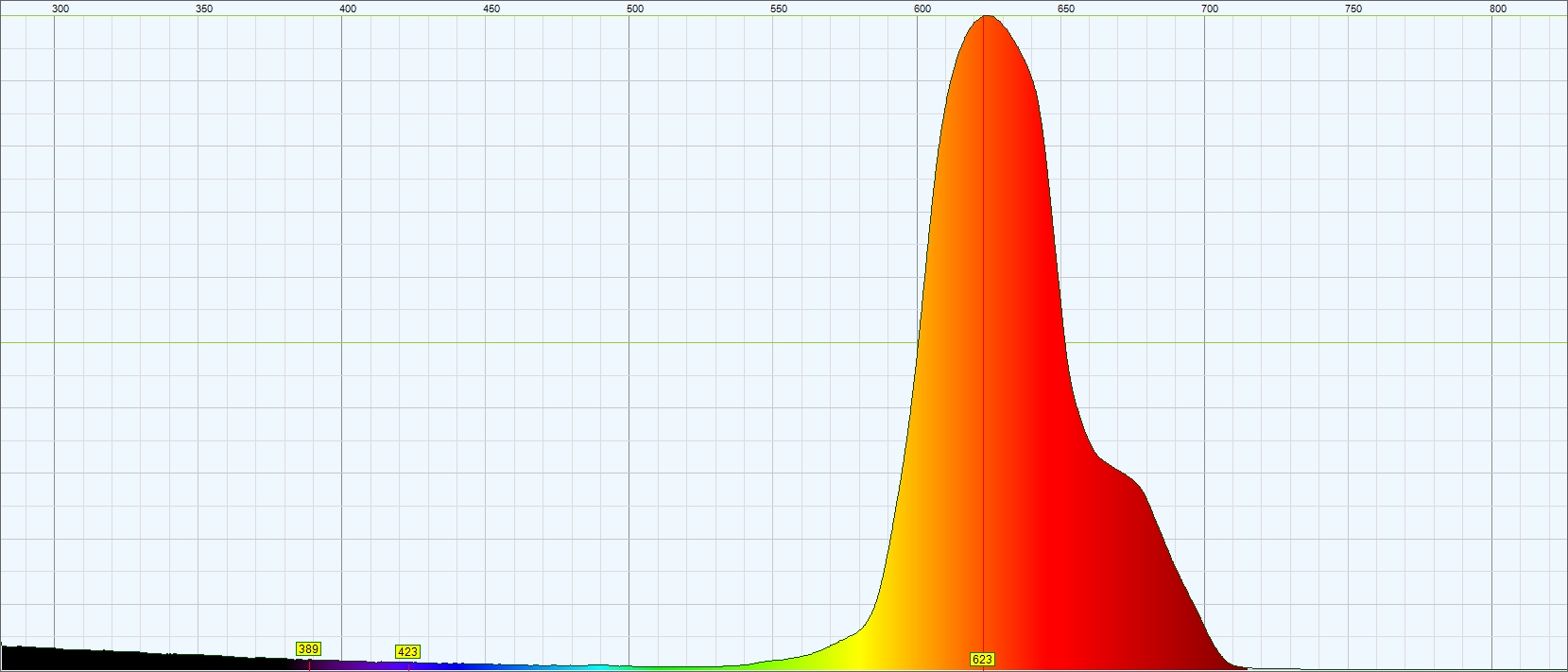Image resolution: width=1568 pixels, height=672 pixels.
Task: Click the green horizontal midline of the graph
Action: [784, 343]
